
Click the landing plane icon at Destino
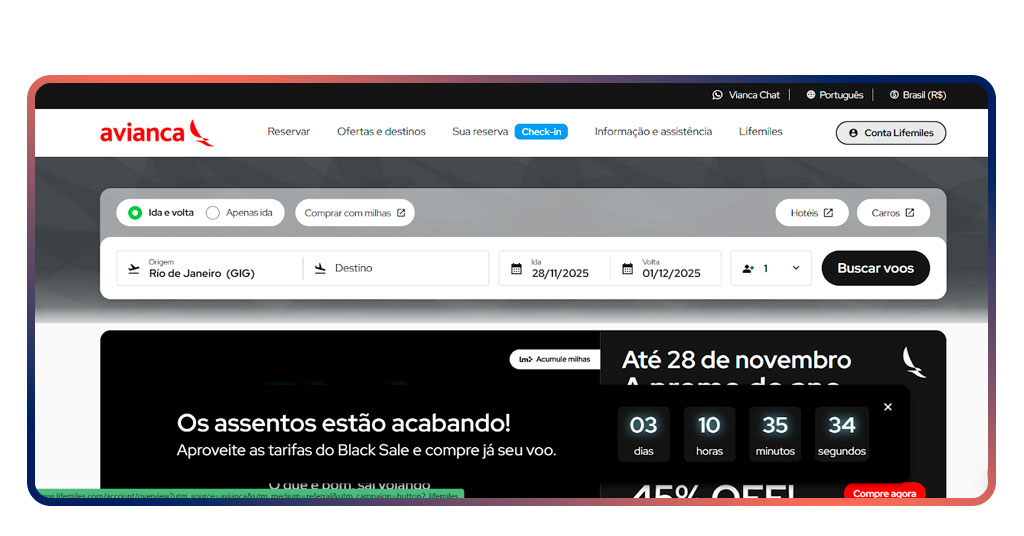320,268
